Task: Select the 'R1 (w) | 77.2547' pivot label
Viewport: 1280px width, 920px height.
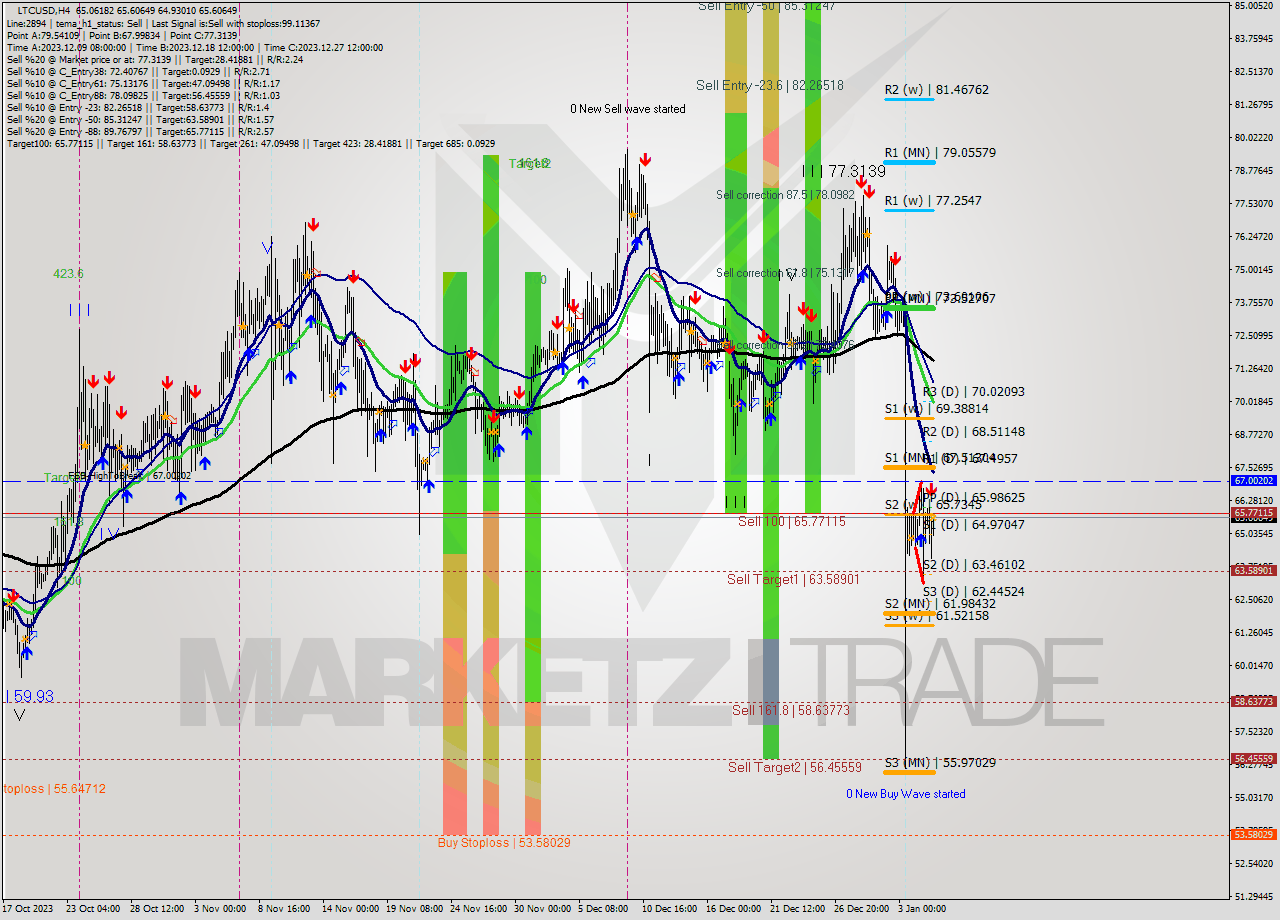Action: pyautogui.click(x=933, y=201)
